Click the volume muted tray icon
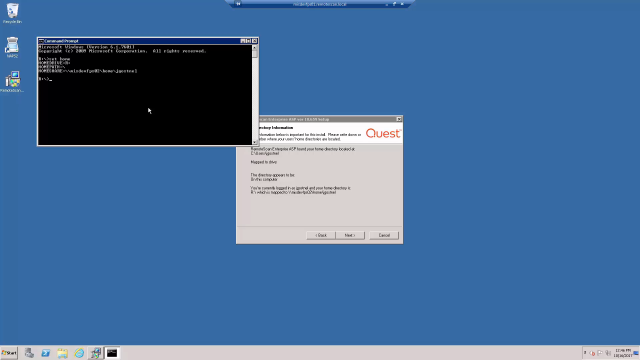 [x=592, y=353]
